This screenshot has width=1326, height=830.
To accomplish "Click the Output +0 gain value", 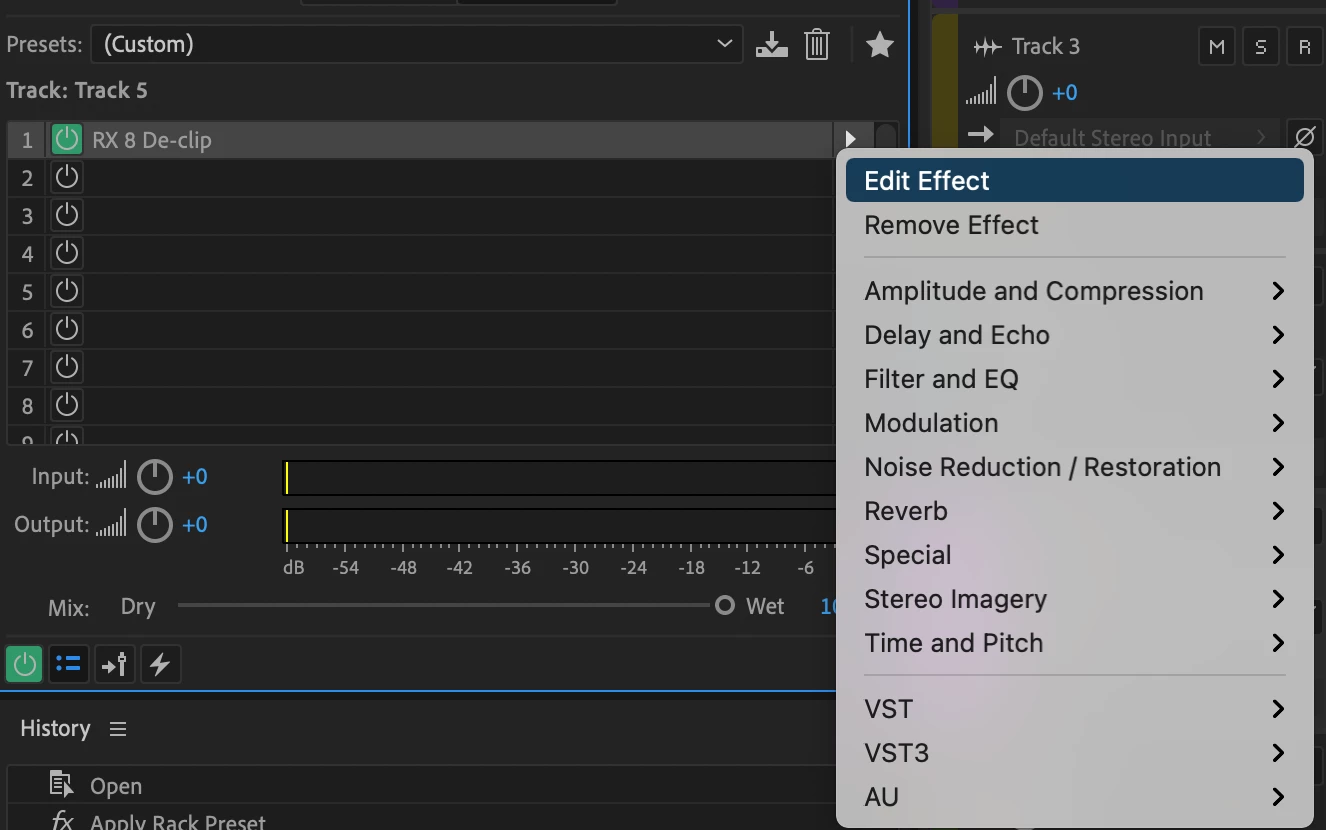I will pyautogui.click(x=195, y=525).
